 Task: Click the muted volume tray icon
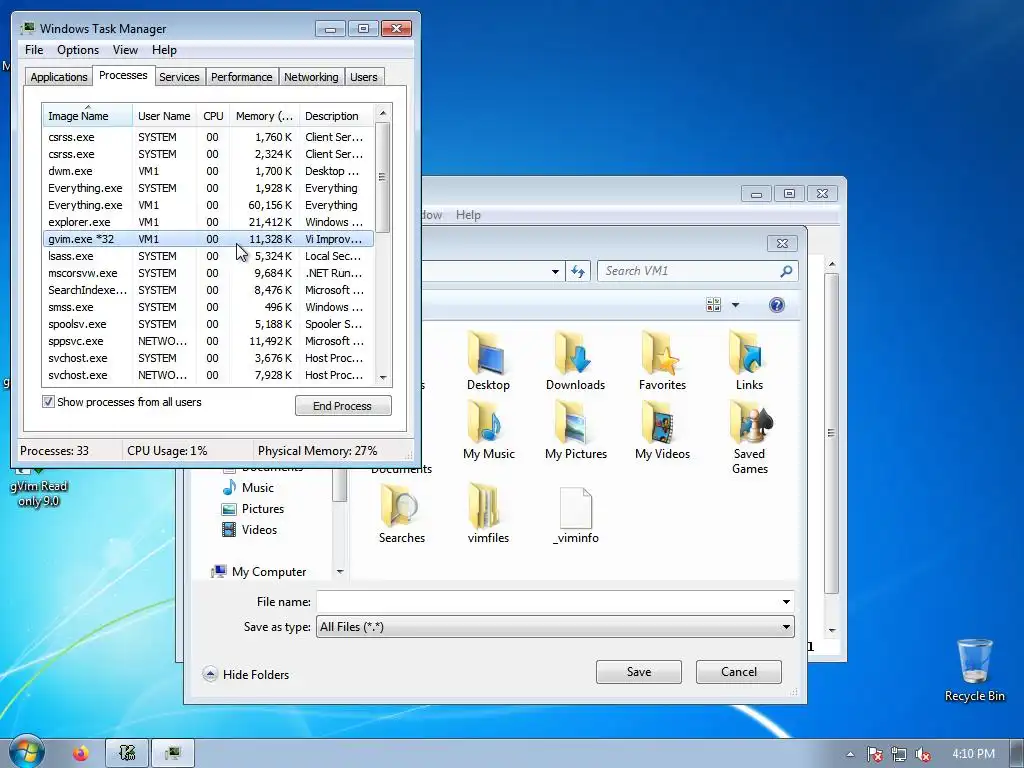(x=923, y=754)
